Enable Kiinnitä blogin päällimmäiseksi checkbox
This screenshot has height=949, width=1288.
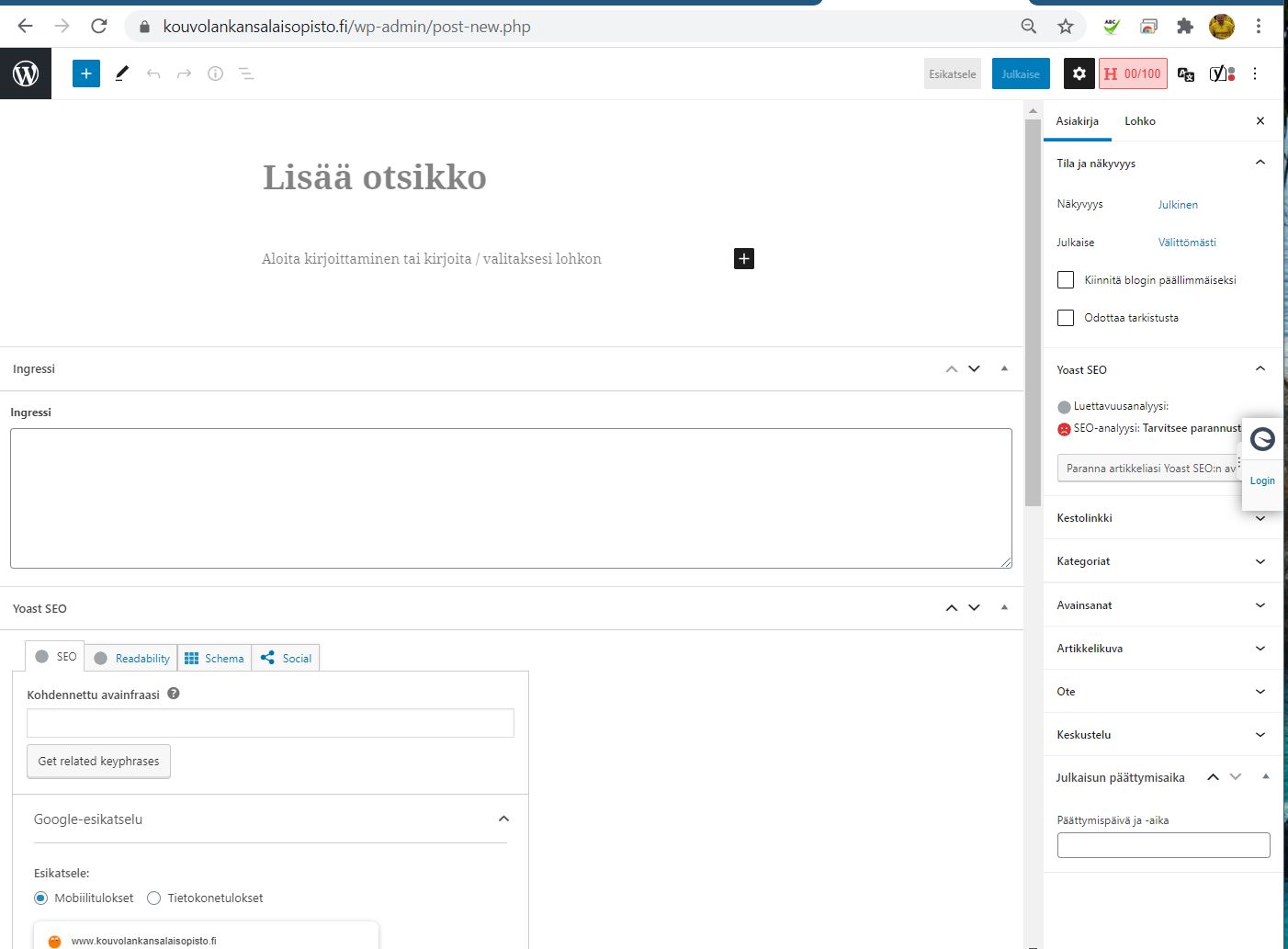(1066, 280)
